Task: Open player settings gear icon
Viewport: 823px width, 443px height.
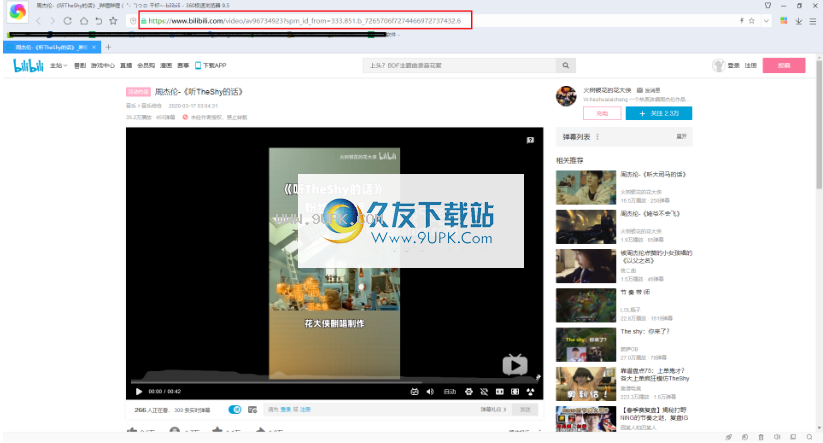Action: tap(469, 392)
